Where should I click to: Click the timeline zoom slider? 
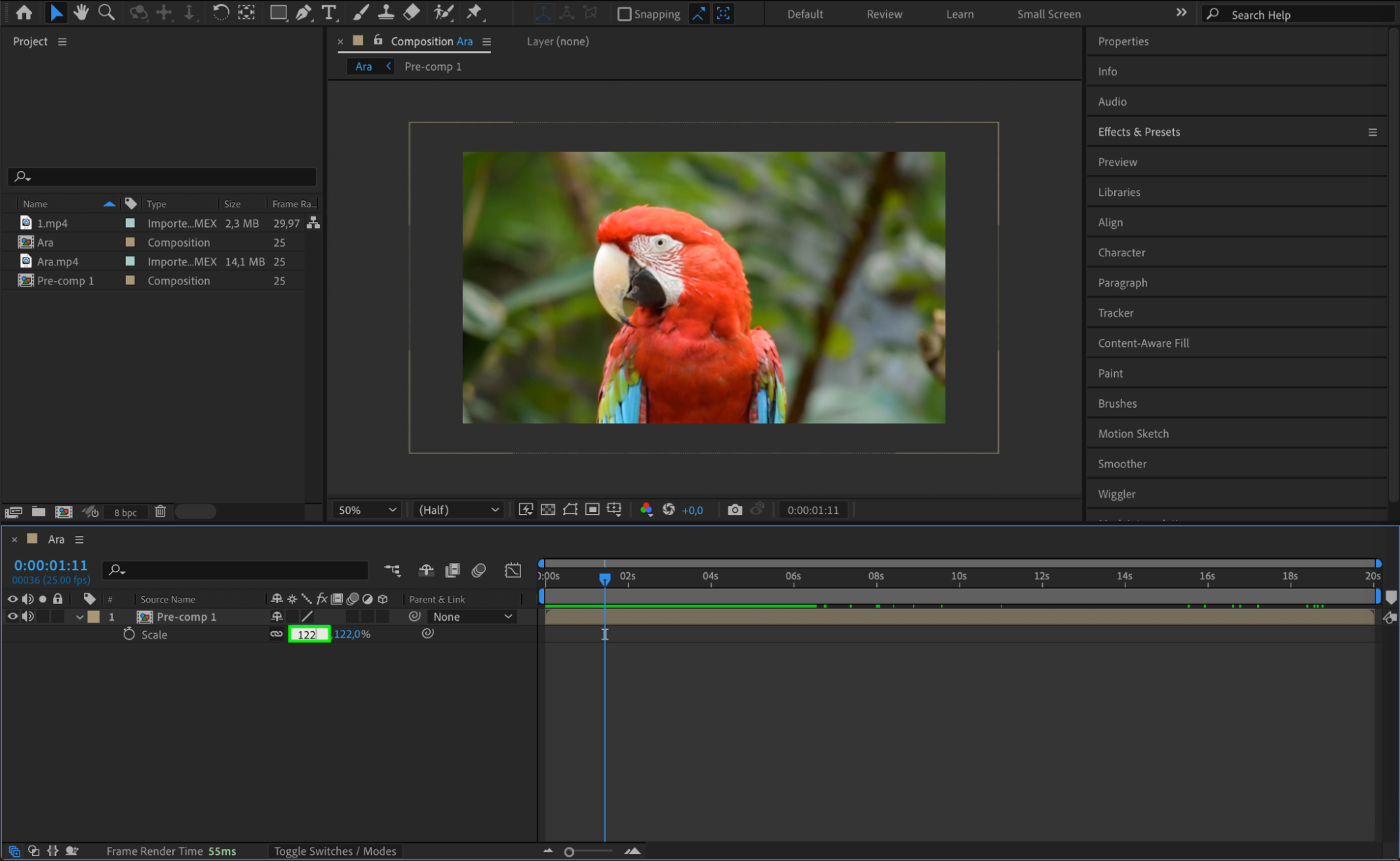569,852
